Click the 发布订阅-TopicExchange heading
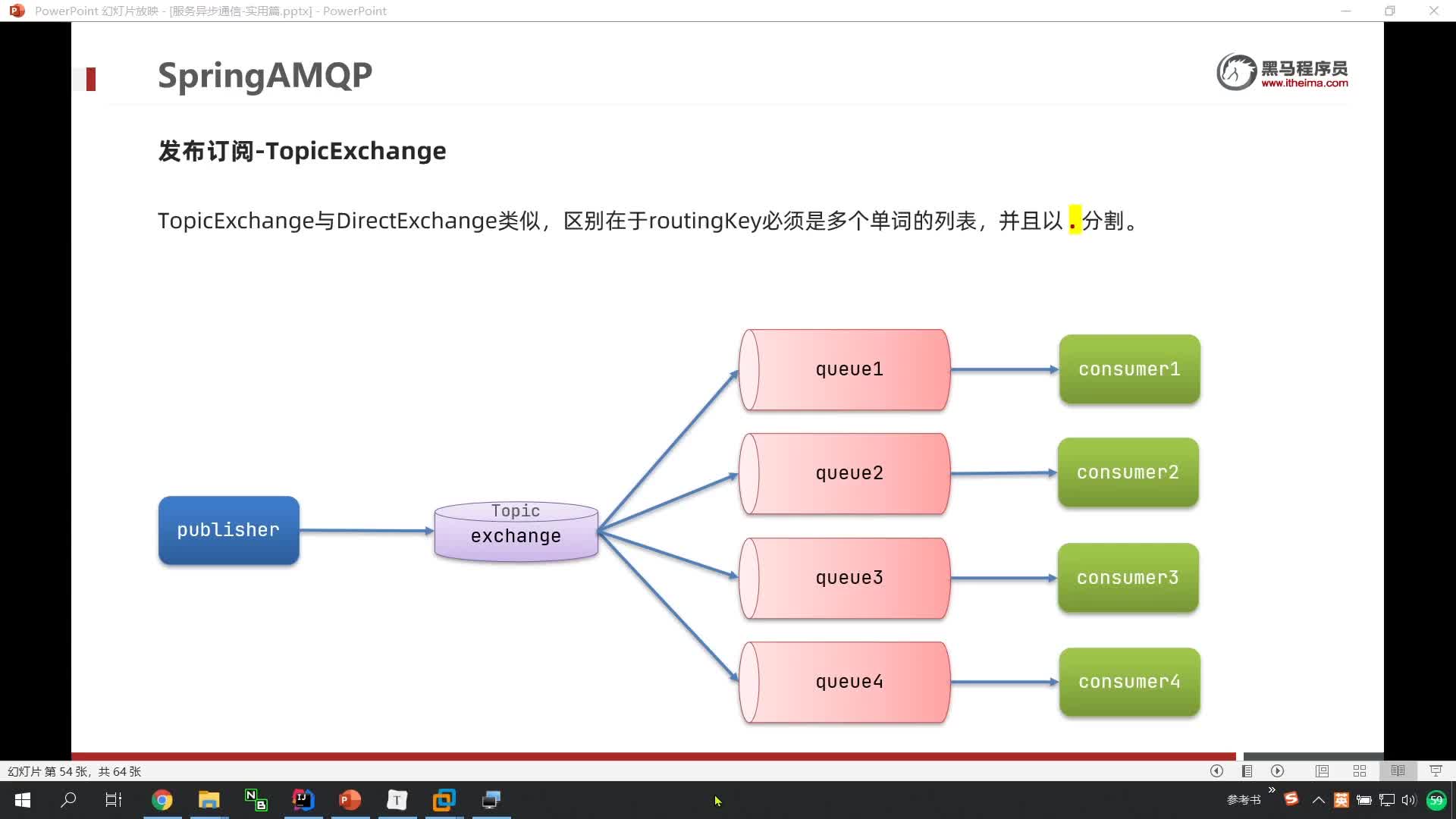 click(302, 151)
